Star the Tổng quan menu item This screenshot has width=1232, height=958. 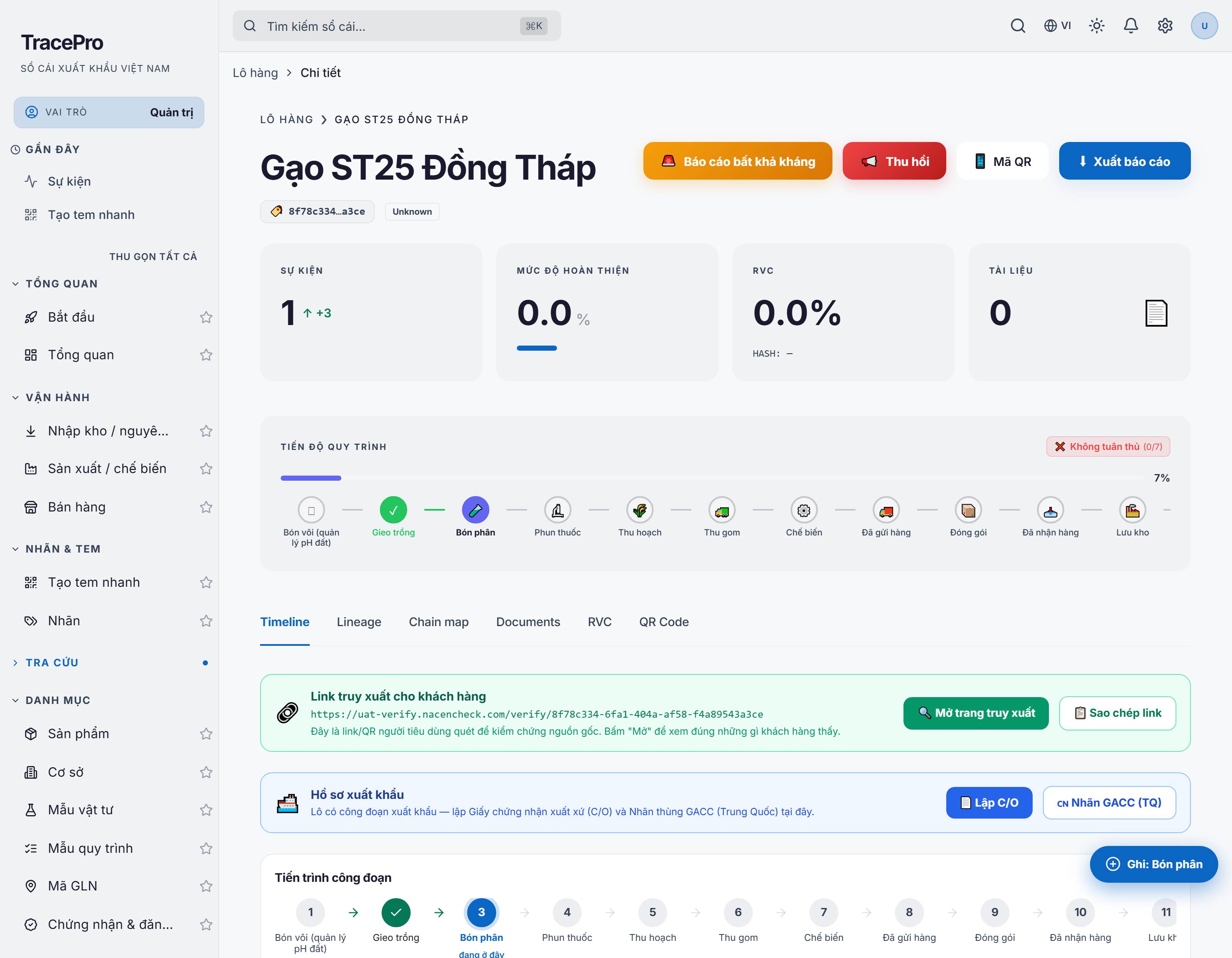(206, 355)
